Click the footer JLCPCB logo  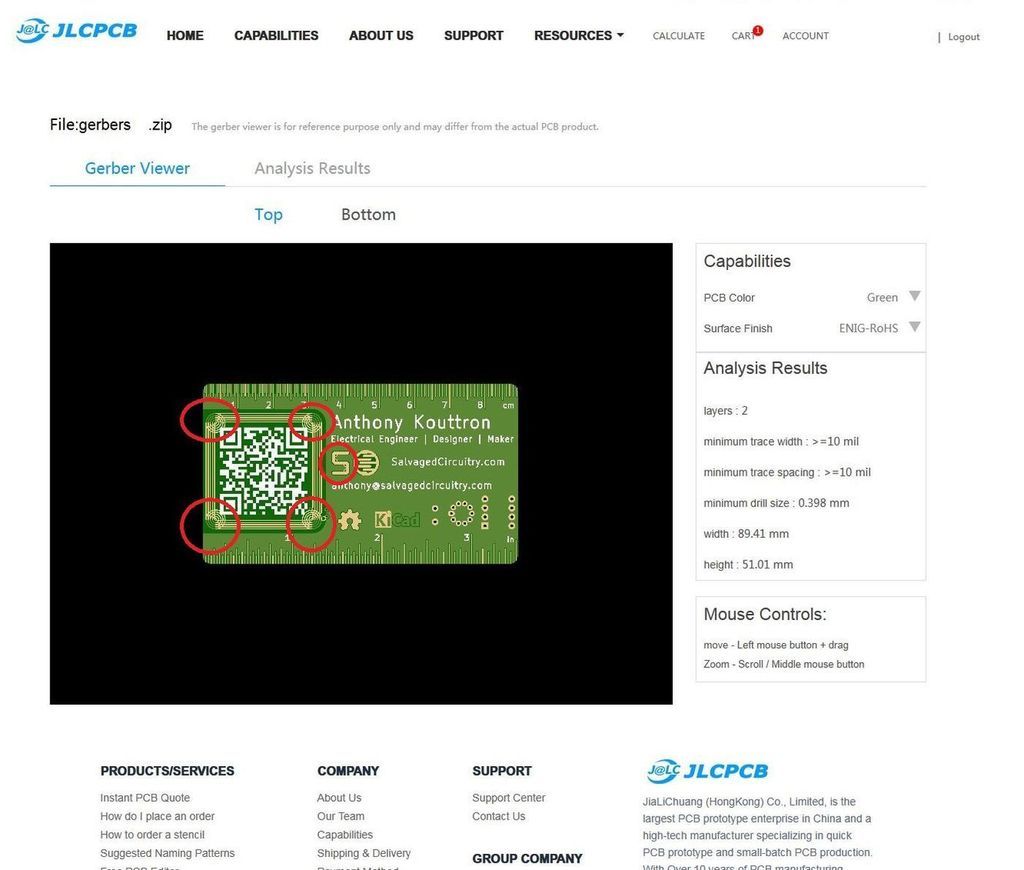pos(707,771)
